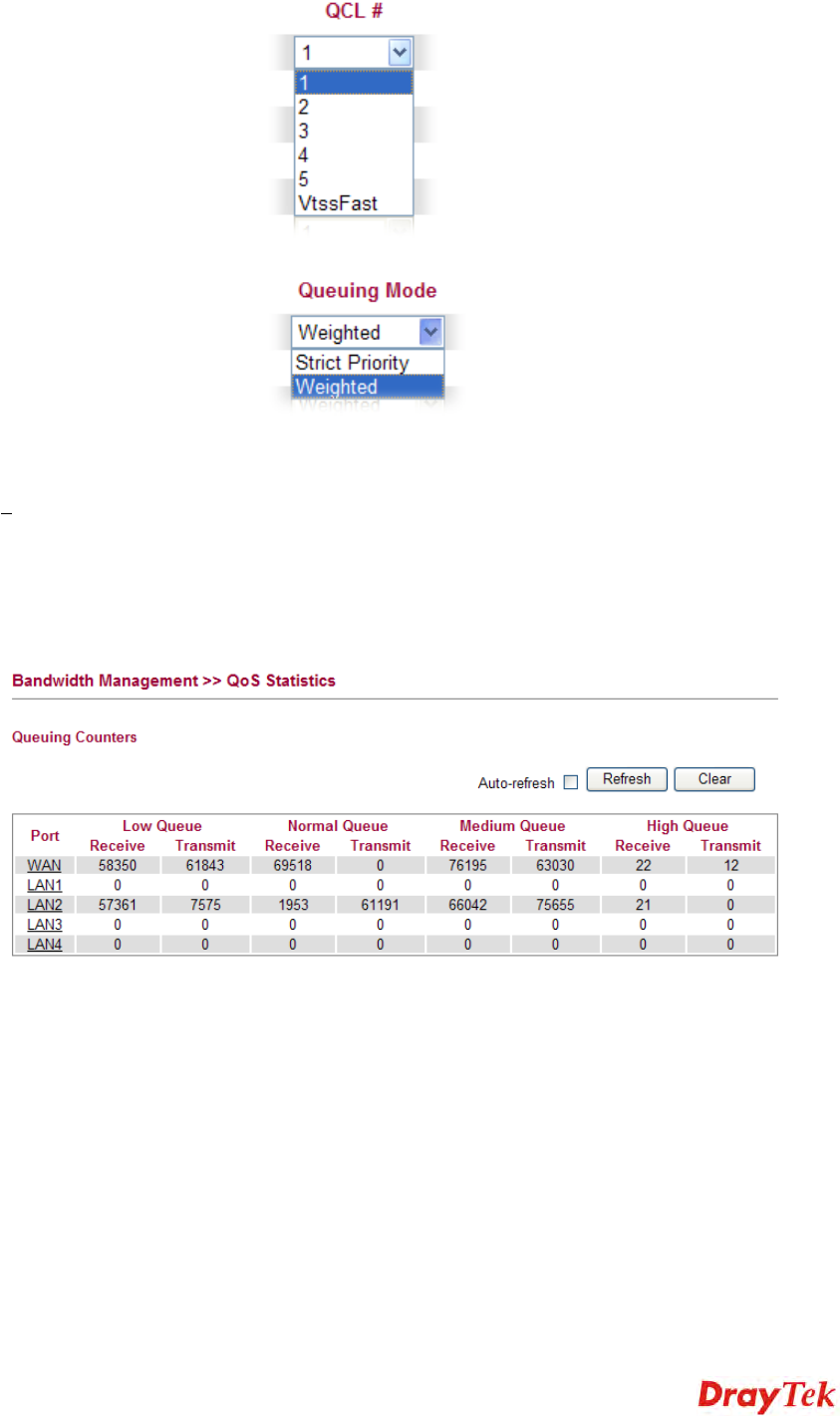Select VtssFast in QCL list
Image resolution: width=840 pixels, height=1416 pixels.
pos(354,203)
